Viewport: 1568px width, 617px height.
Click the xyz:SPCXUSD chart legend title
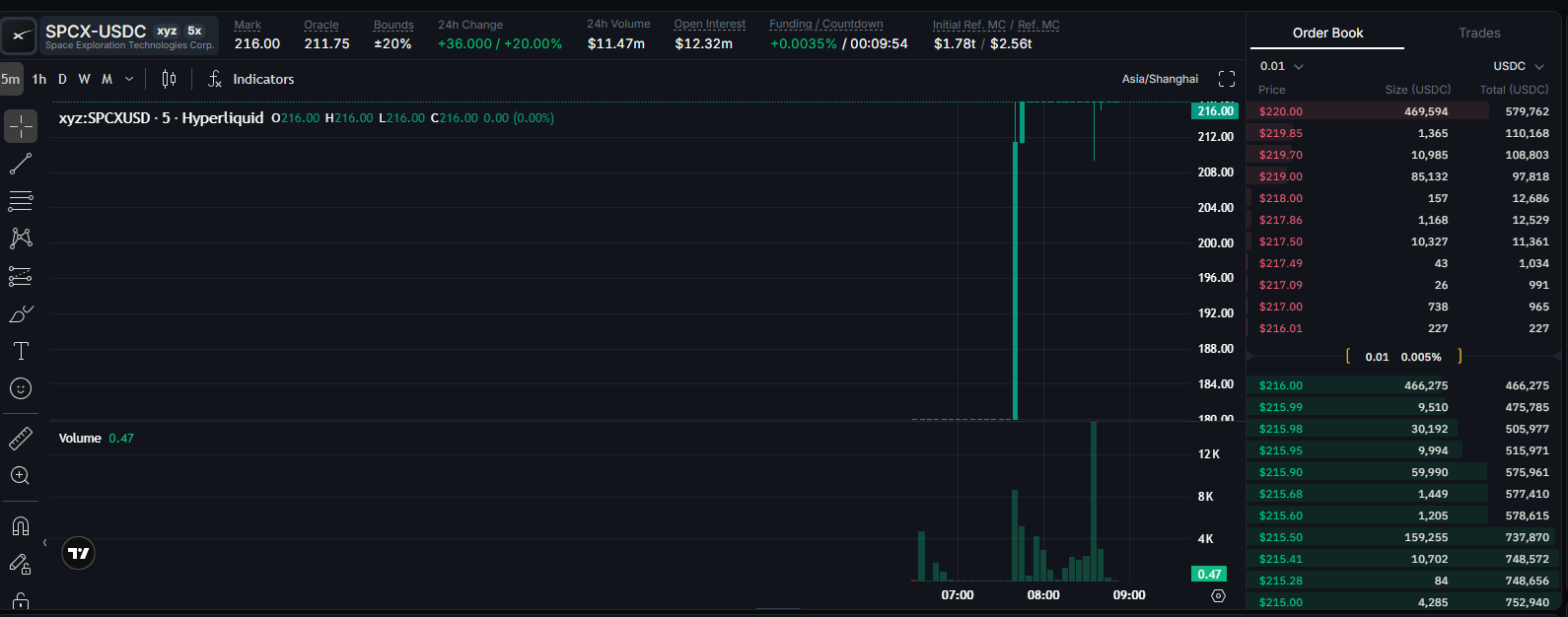161,117
